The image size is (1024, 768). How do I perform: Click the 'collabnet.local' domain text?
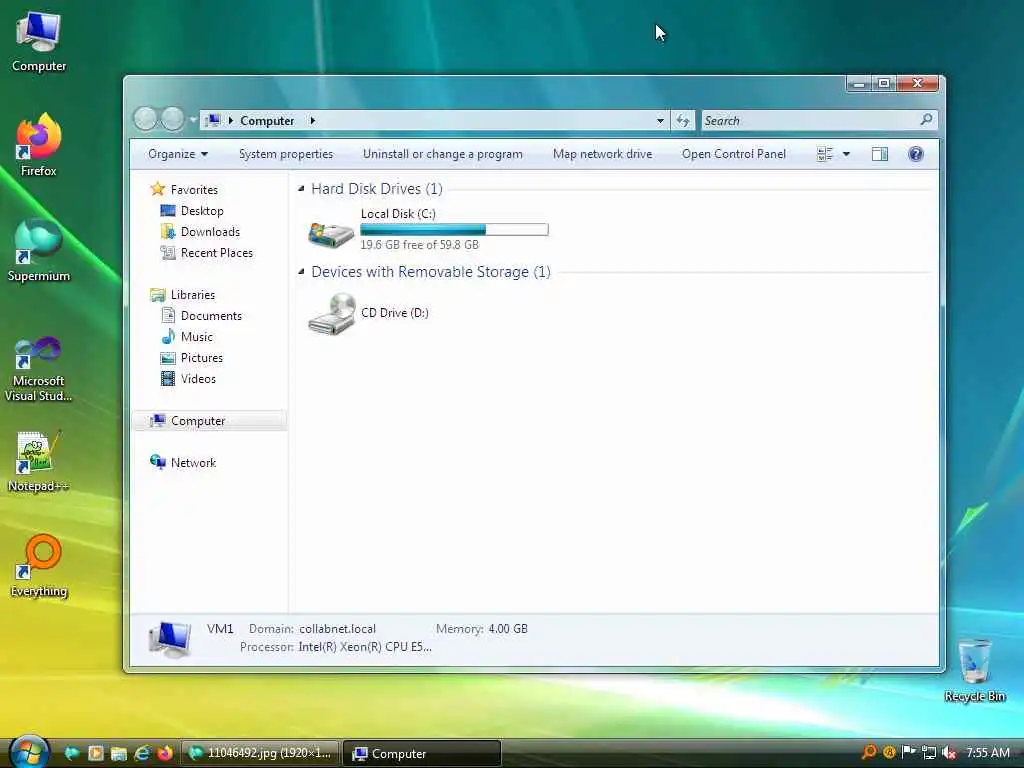[338, 628]
